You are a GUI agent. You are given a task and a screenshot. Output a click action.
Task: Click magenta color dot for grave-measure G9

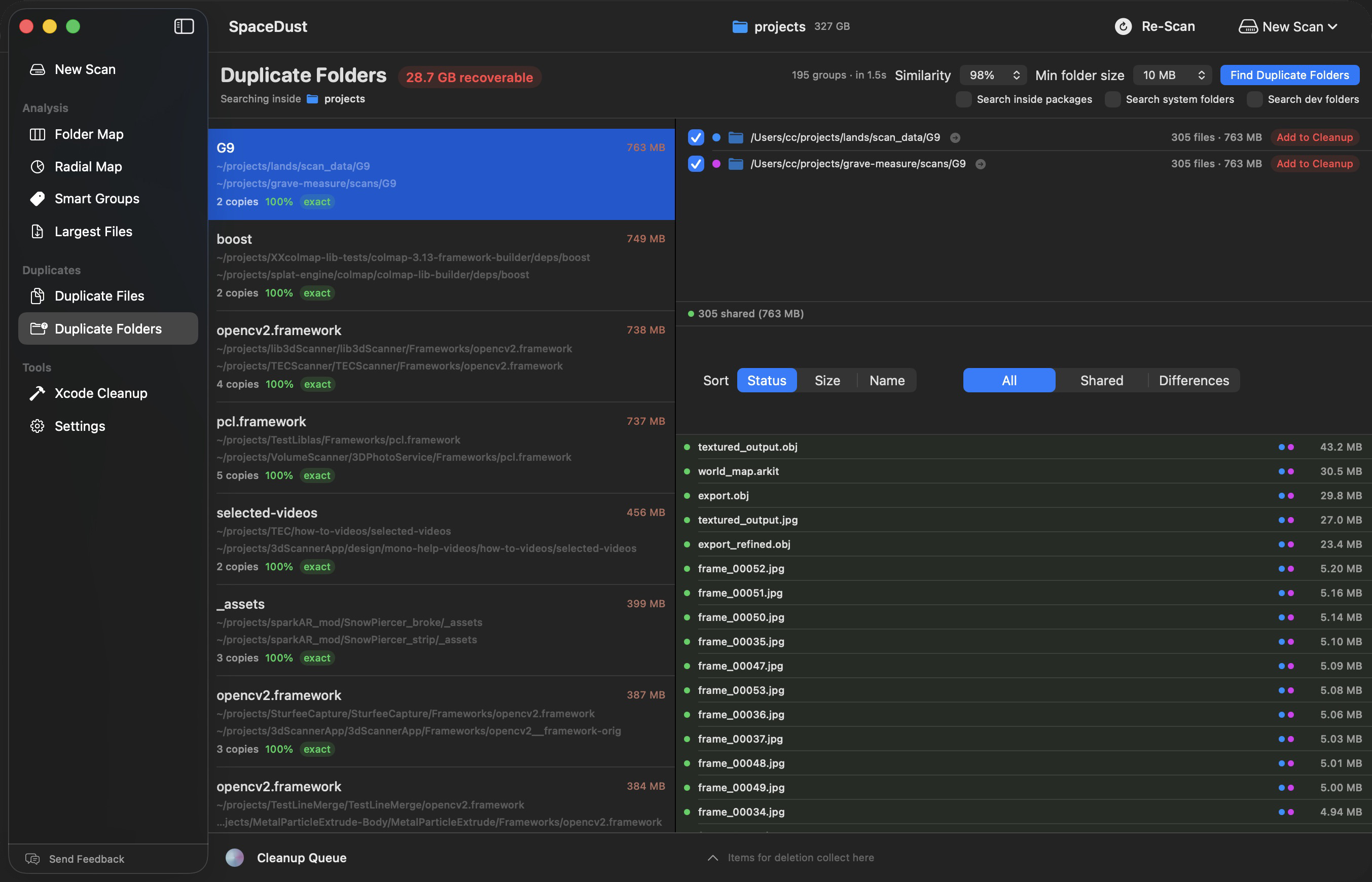pyautogui.click(x=716, y=164)
